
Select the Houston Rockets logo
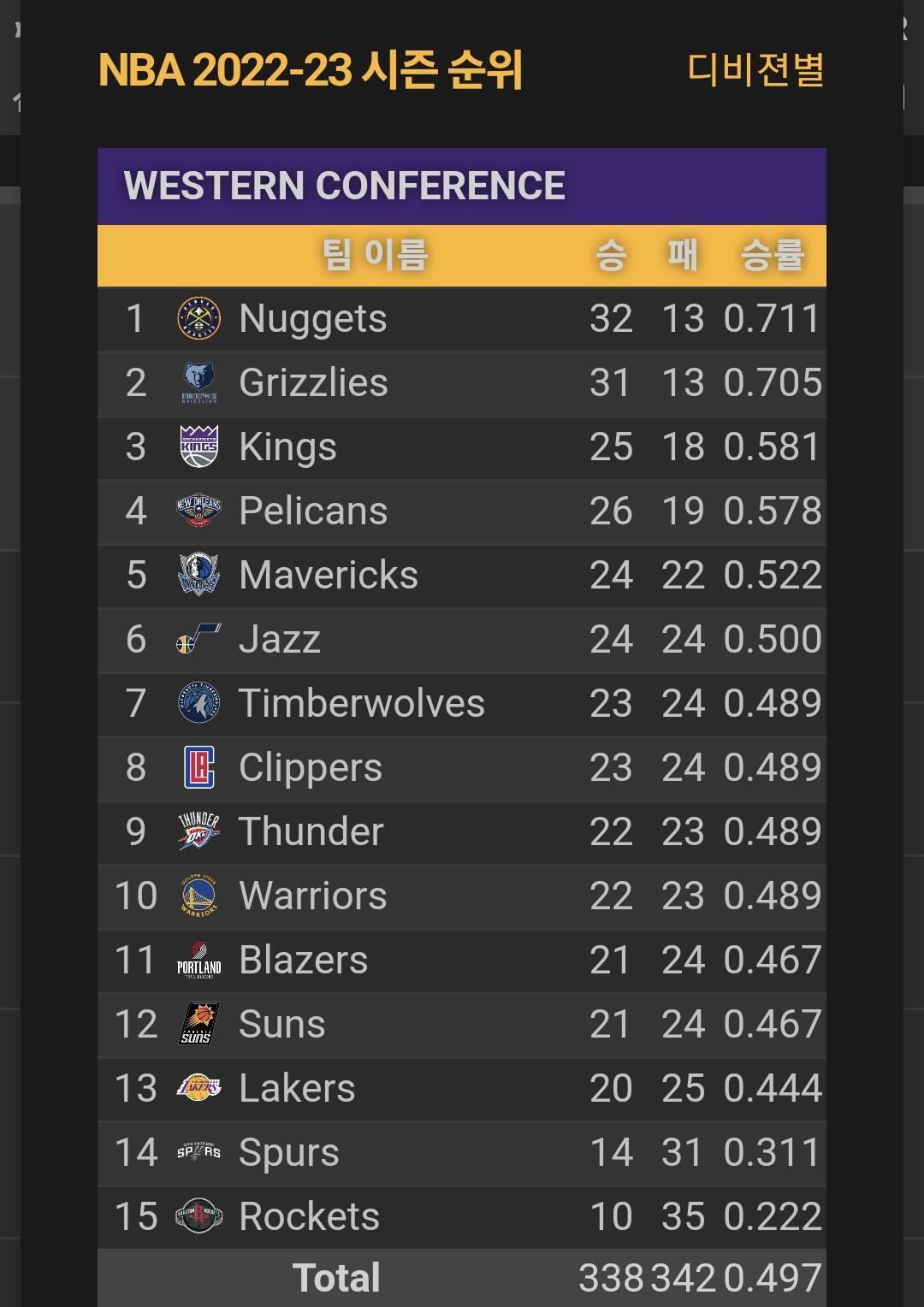pyautogui.click(x=198, y=1216)
